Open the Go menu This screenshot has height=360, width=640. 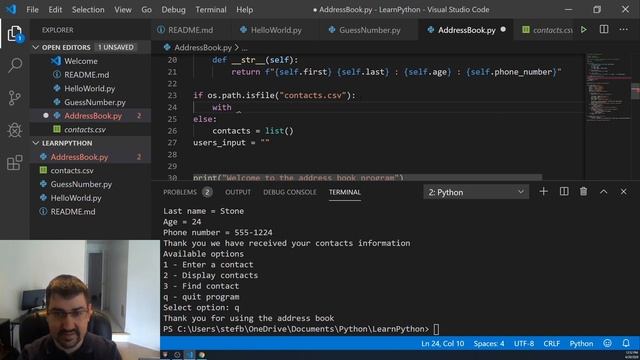click(x=147, y=9)
